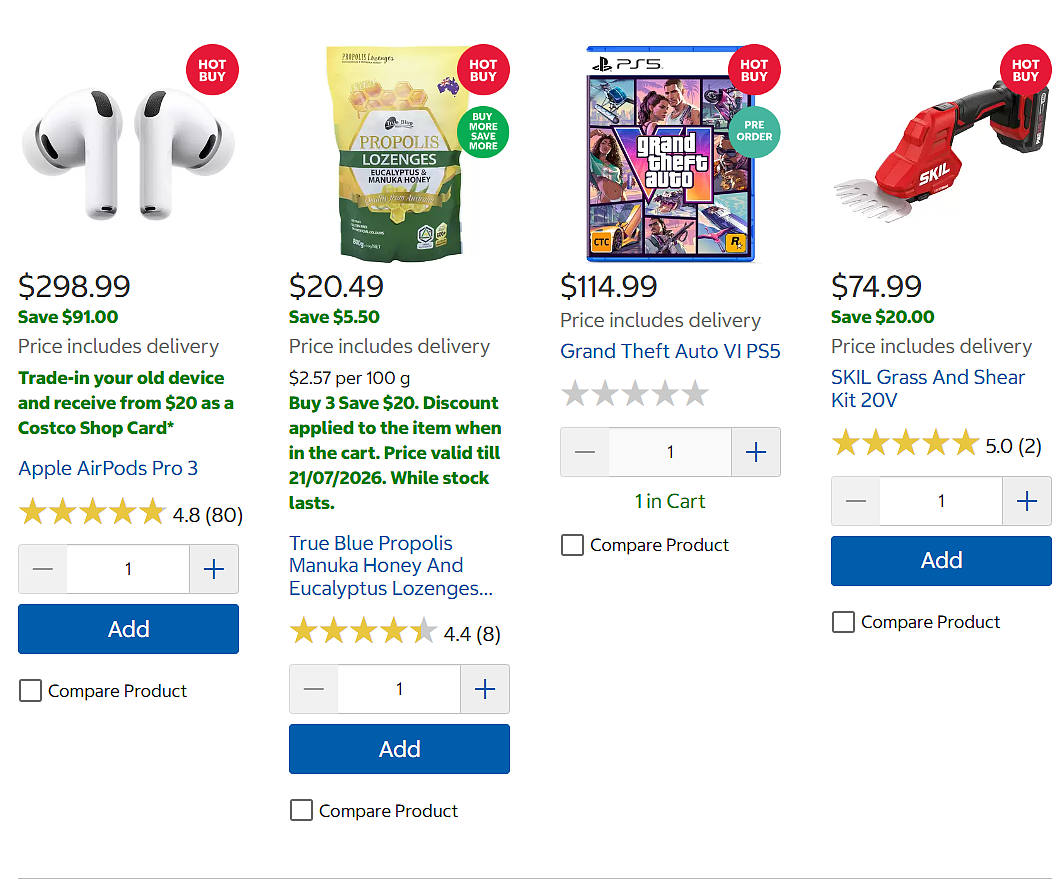This screenshot has width=1059, height=886.
Task: Decrease AirPods Pro 3 quantity with minus
Action: [x=43, y=569]
